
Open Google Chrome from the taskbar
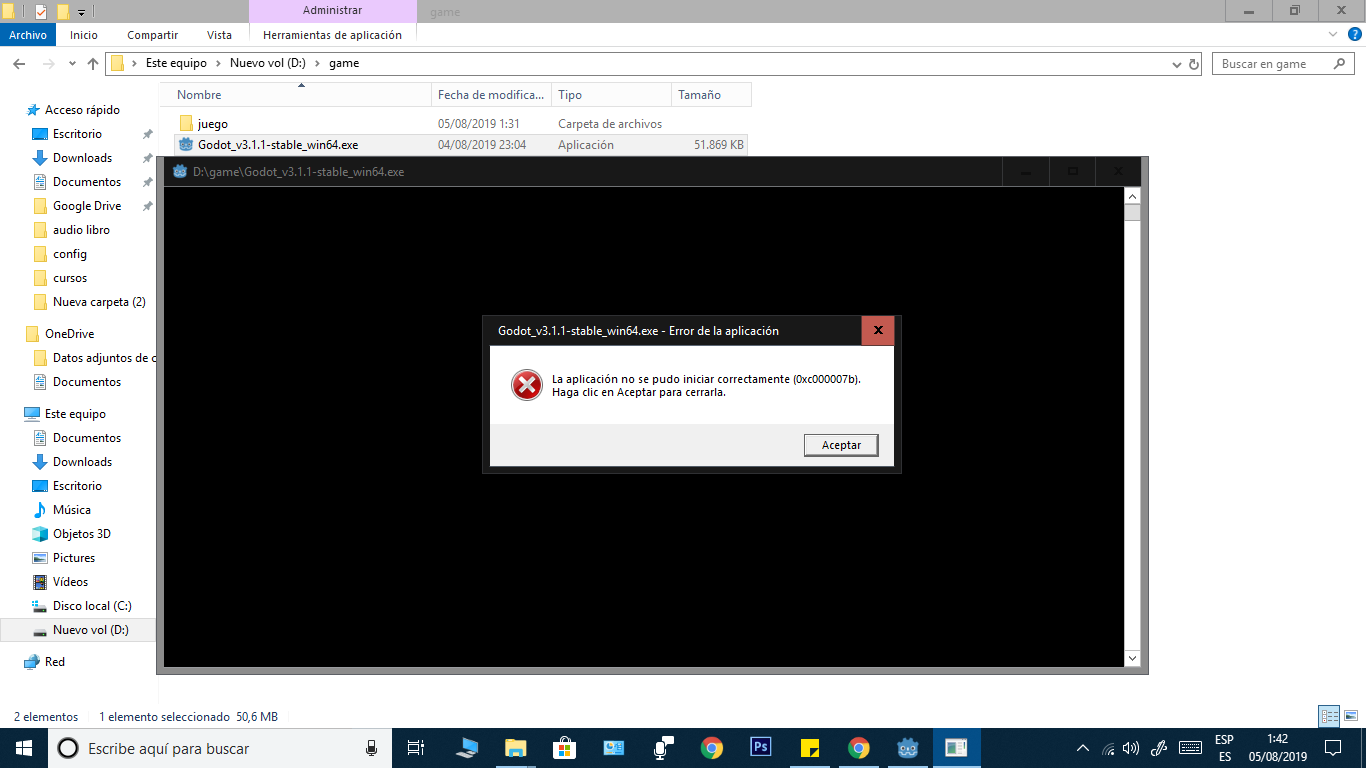[x=710, y=747]
